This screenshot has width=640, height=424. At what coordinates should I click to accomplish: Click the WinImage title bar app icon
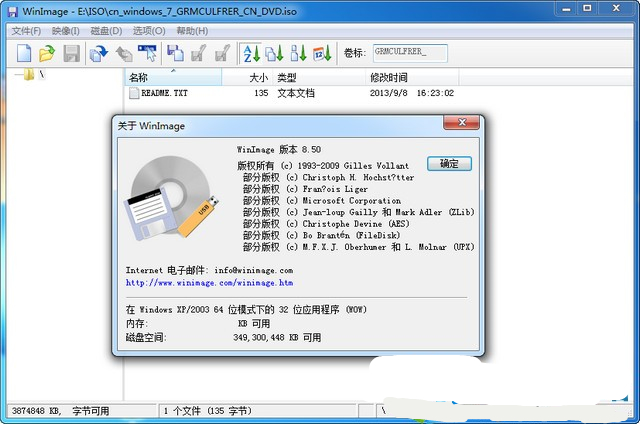pos(13,11)
